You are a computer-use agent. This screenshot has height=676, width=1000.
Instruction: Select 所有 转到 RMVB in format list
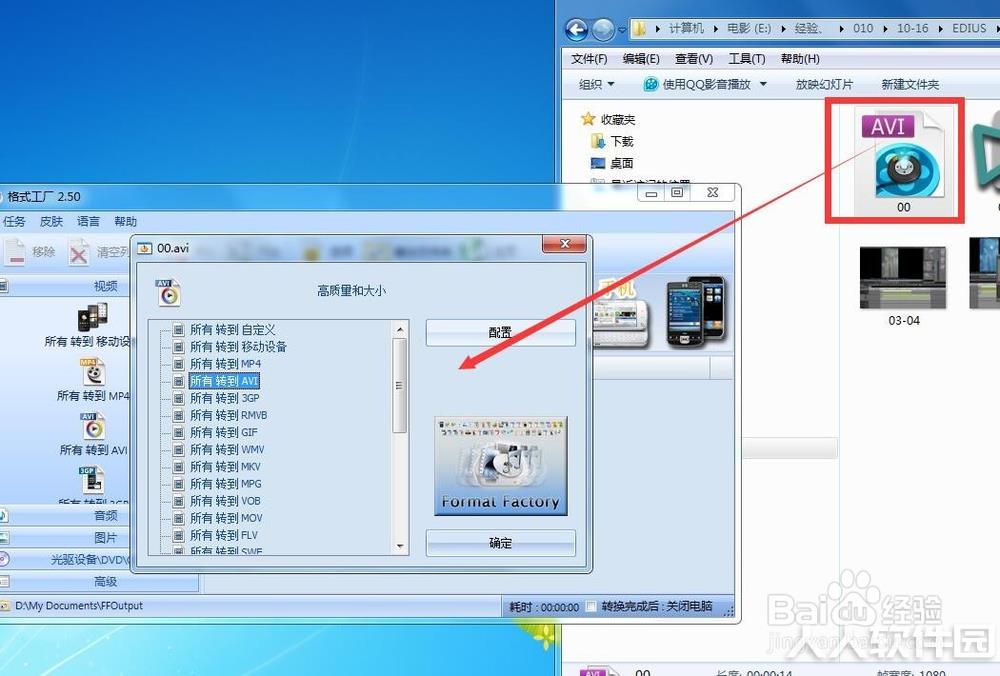click(x=228, y=415)
